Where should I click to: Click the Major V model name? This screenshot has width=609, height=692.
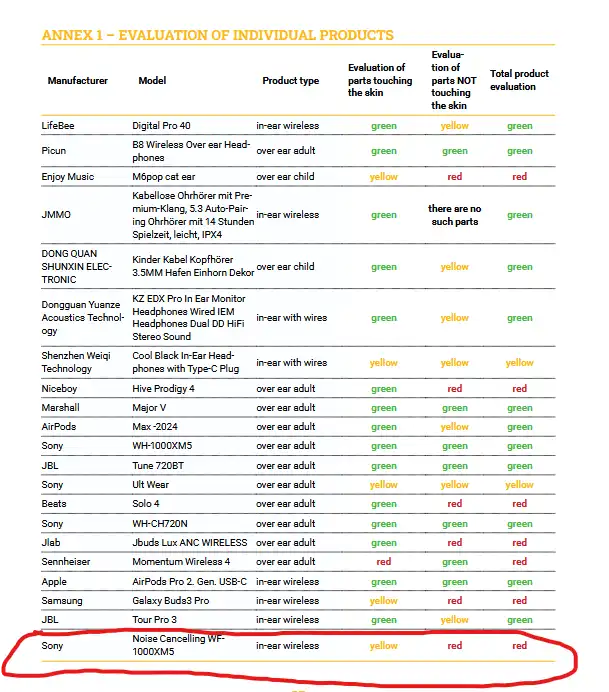point(149,408)
